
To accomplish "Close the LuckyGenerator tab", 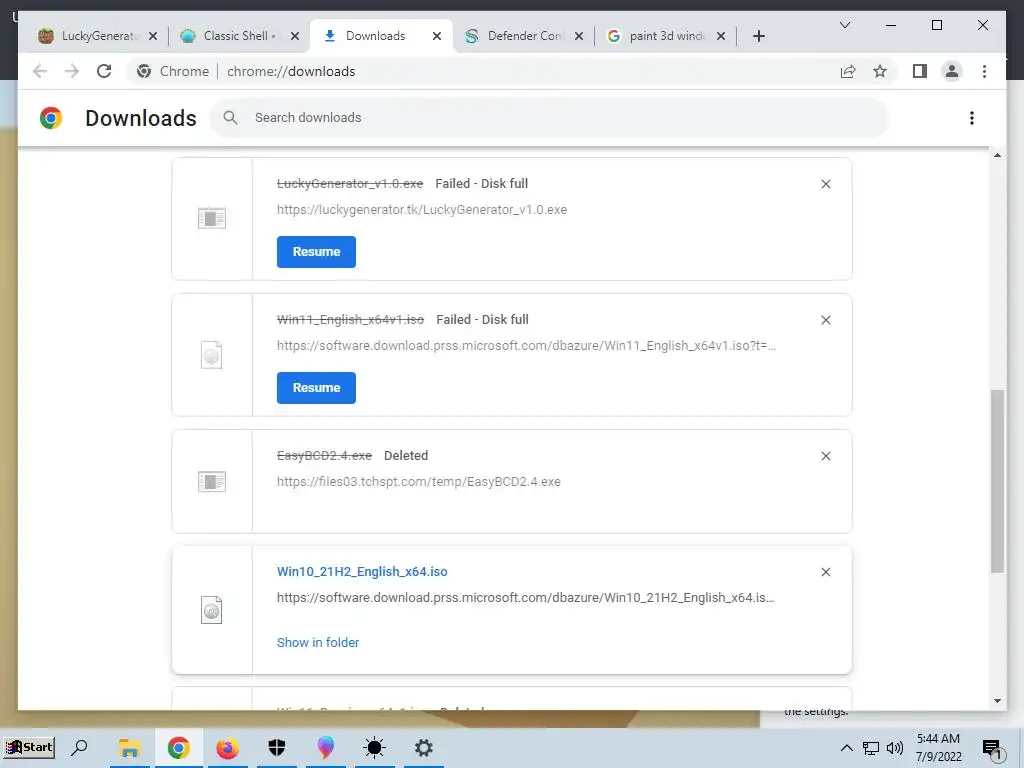I will [x=153, y=36].
